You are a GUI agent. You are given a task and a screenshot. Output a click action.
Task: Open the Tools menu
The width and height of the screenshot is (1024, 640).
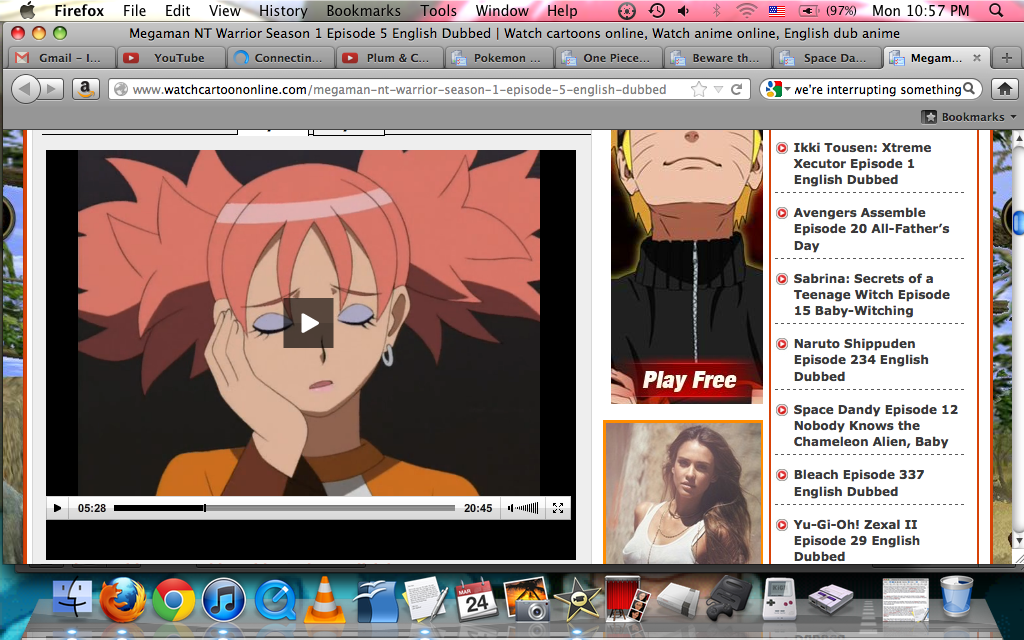(x=438, y=10)
